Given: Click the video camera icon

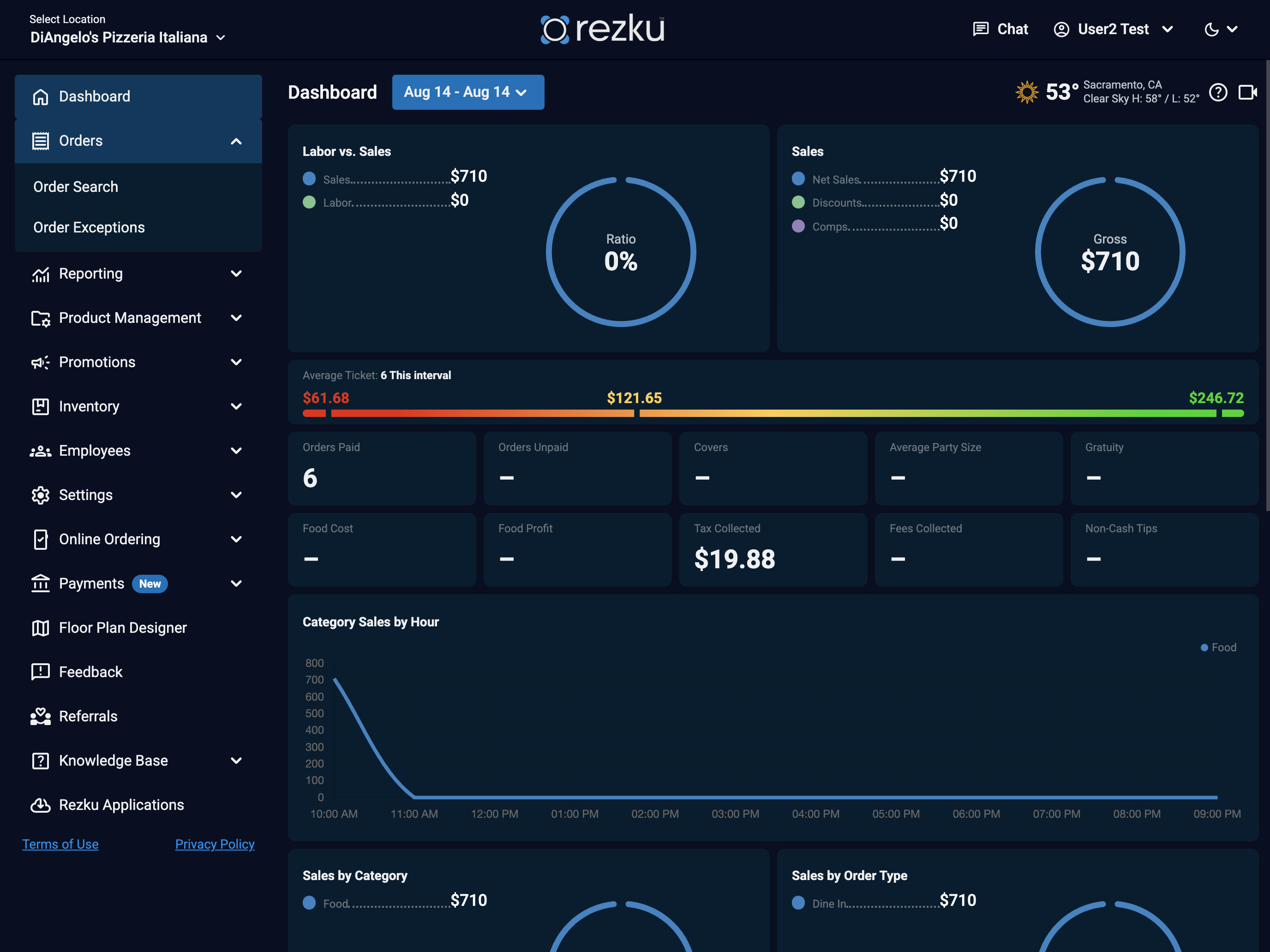Looking at the screenshot, I should point(1247,92).
